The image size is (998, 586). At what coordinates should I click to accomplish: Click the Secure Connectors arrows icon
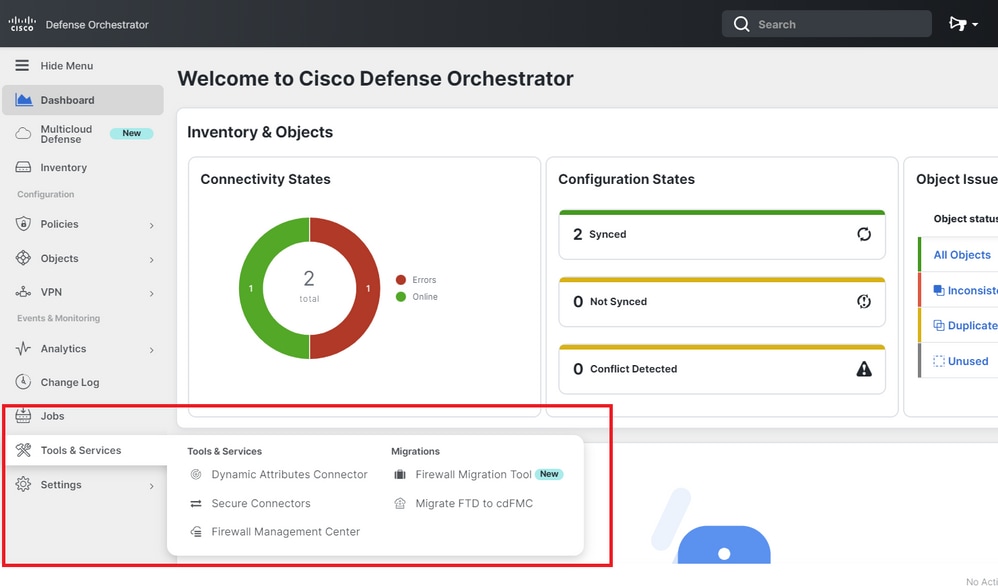tap(196, 503)
